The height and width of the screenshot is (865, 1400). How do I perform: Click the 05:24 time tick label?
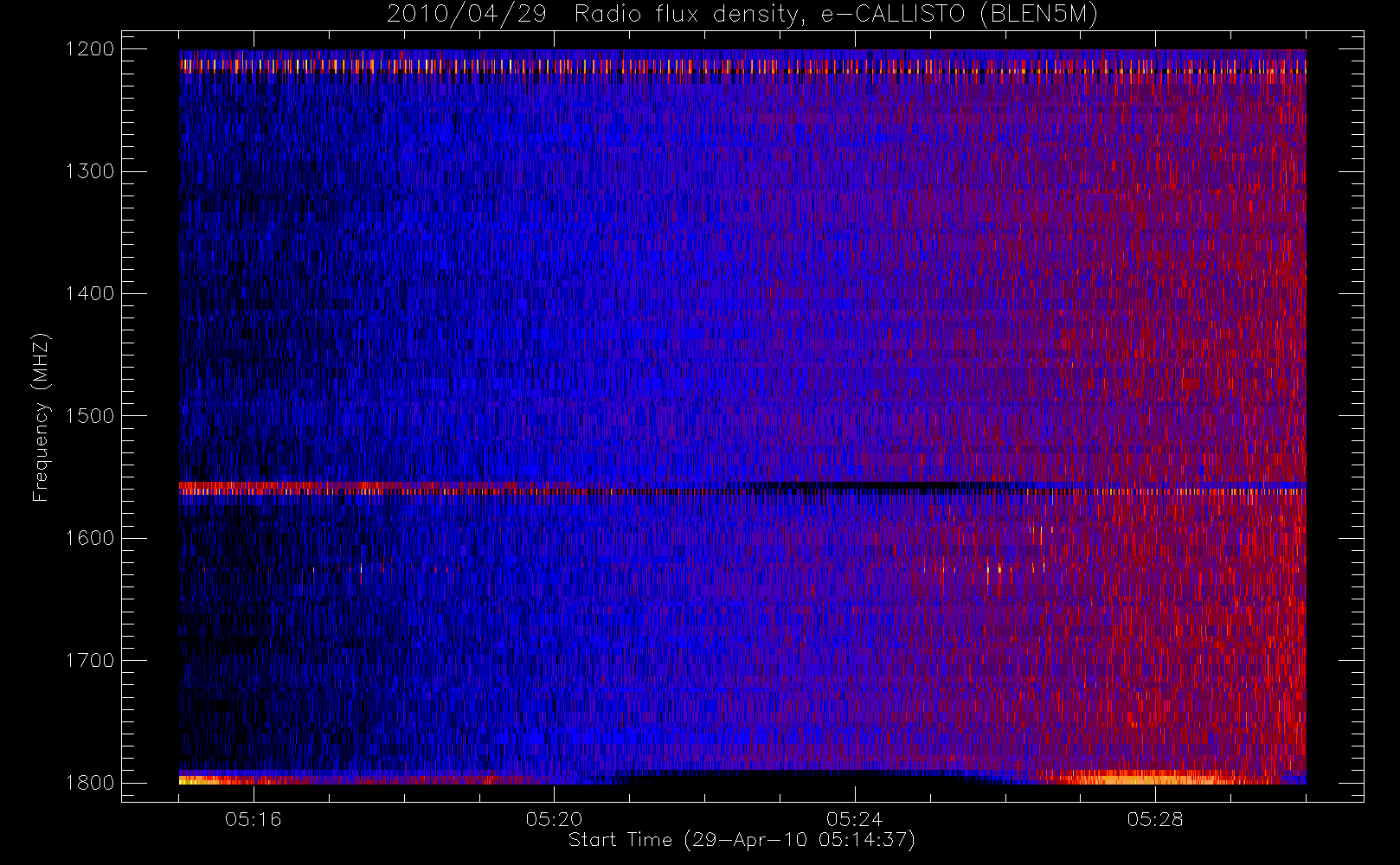(855, 819)
